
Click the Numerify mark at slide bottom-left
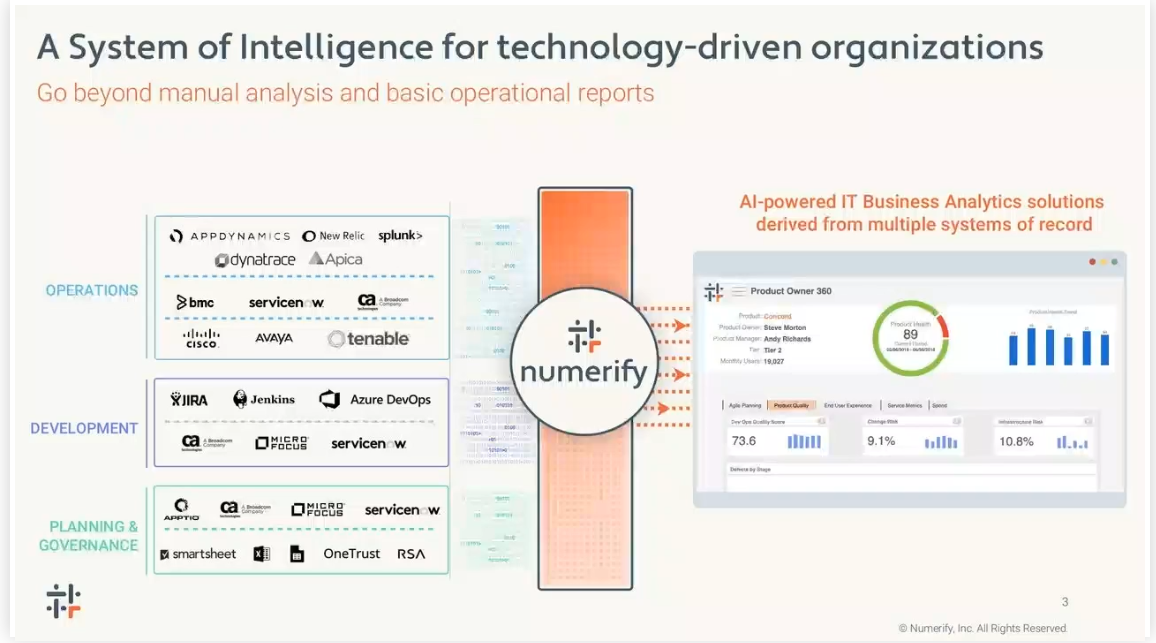point(63,601)
